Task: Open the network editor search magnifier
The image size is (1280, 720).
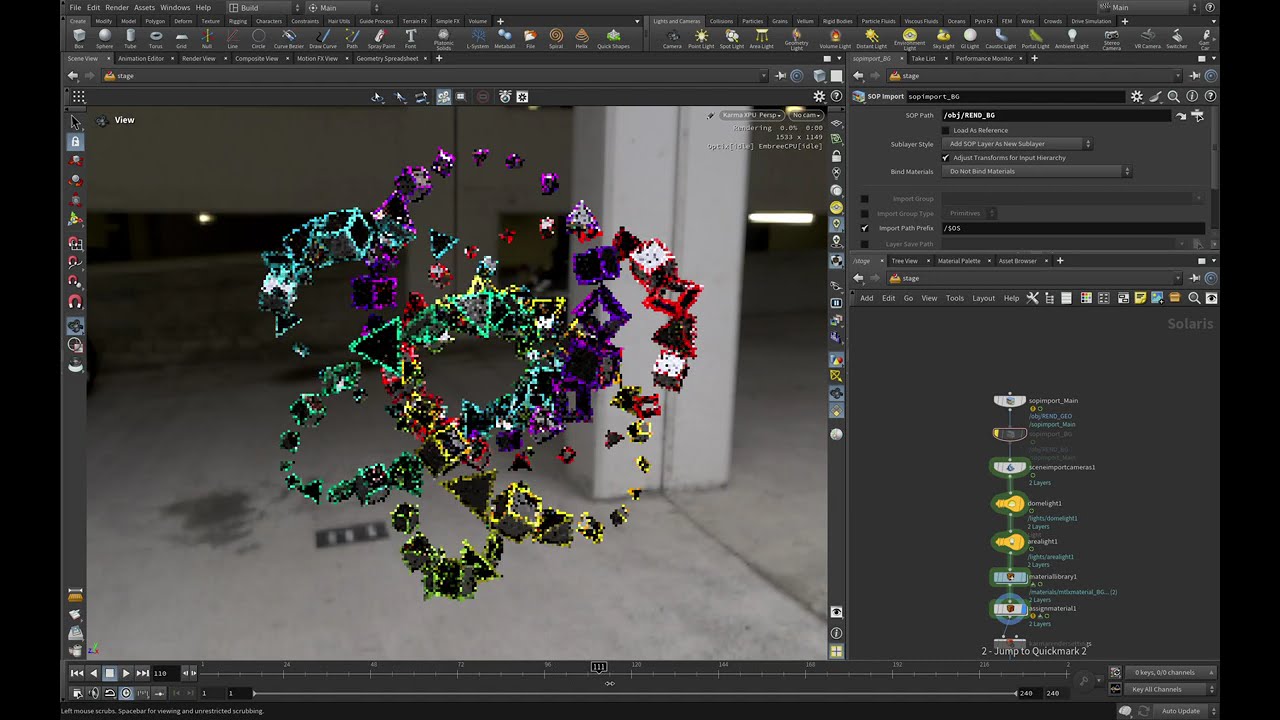Action: click(x=1194, y=298)
